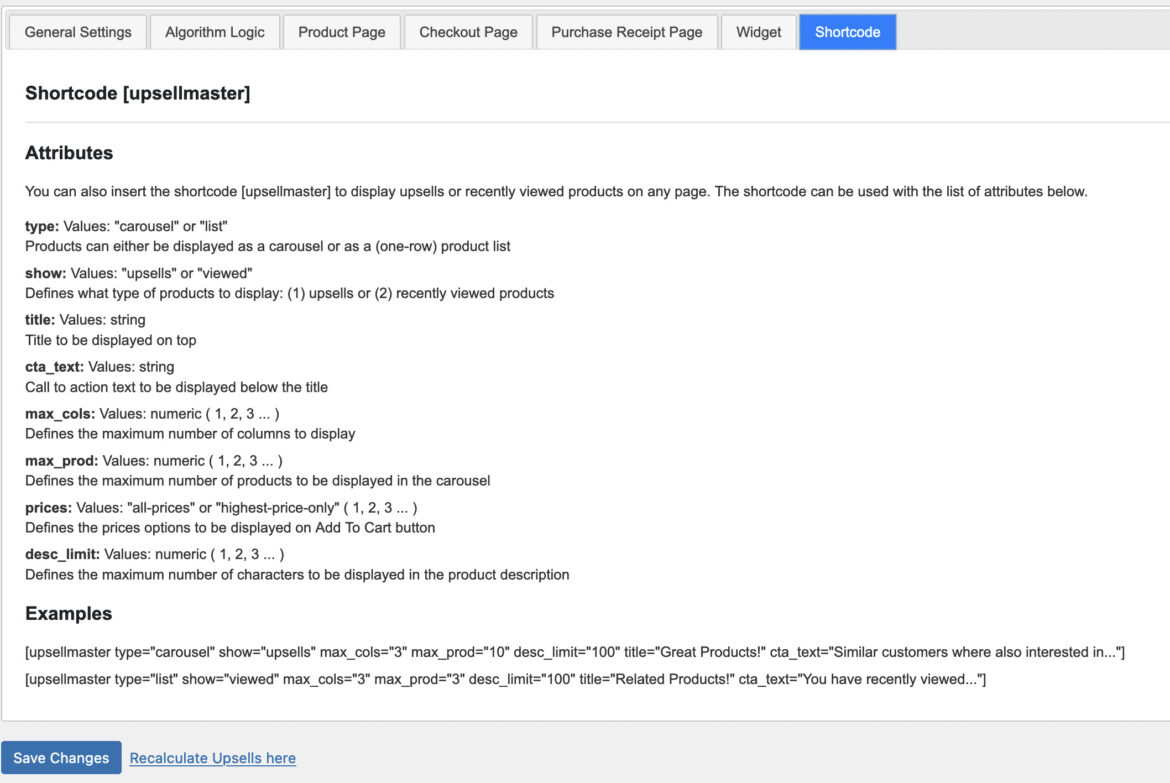Switch to the General Settings tab
The width and height of the screenshot is (1170, 783).
(x=77, y=31)
